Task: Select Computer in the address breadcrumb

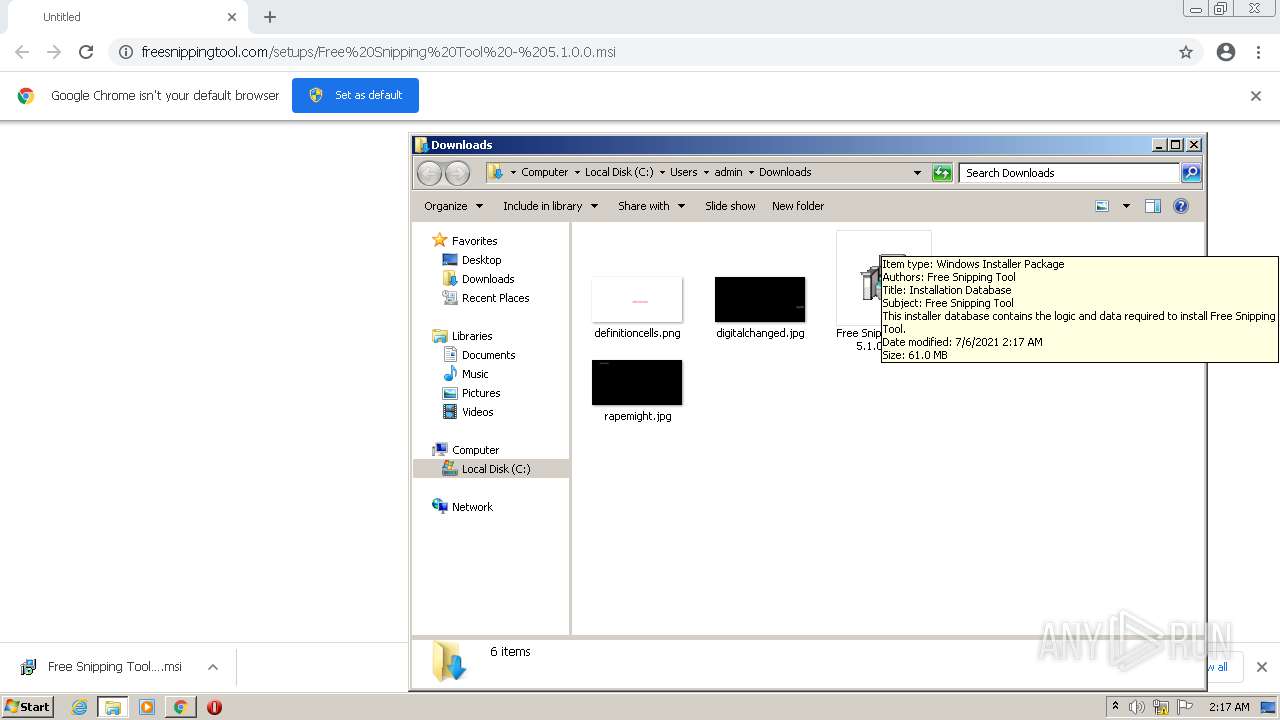Action: tap(544, 172)
